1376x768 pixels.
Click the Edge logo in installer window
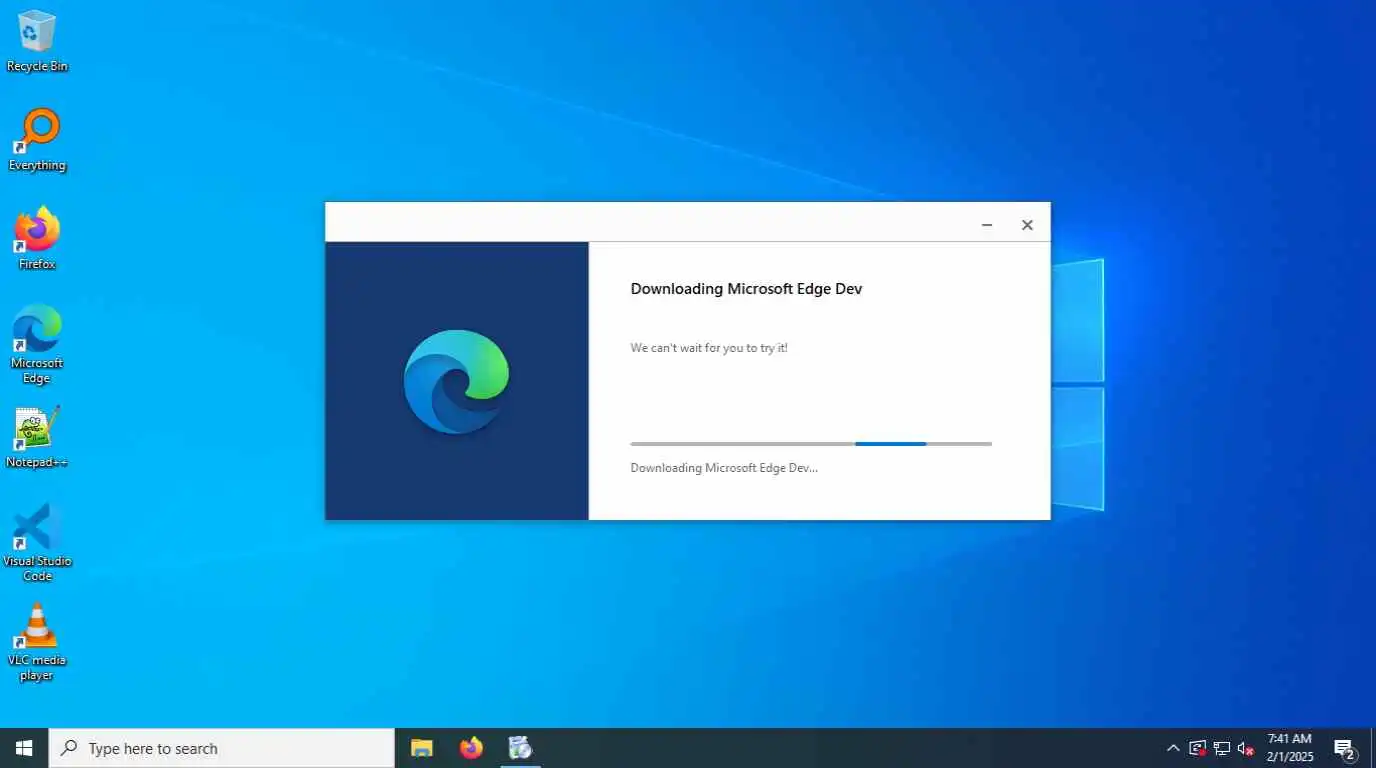[x=456, y=381]
